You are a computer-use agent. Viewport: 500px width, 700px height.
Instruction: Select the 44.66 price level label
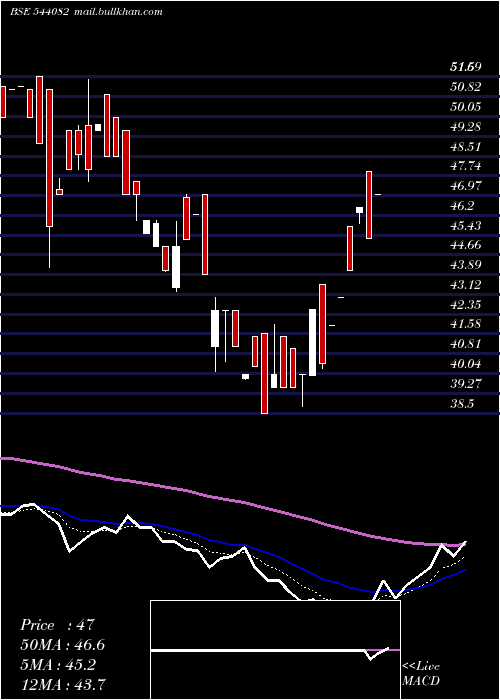466,245
